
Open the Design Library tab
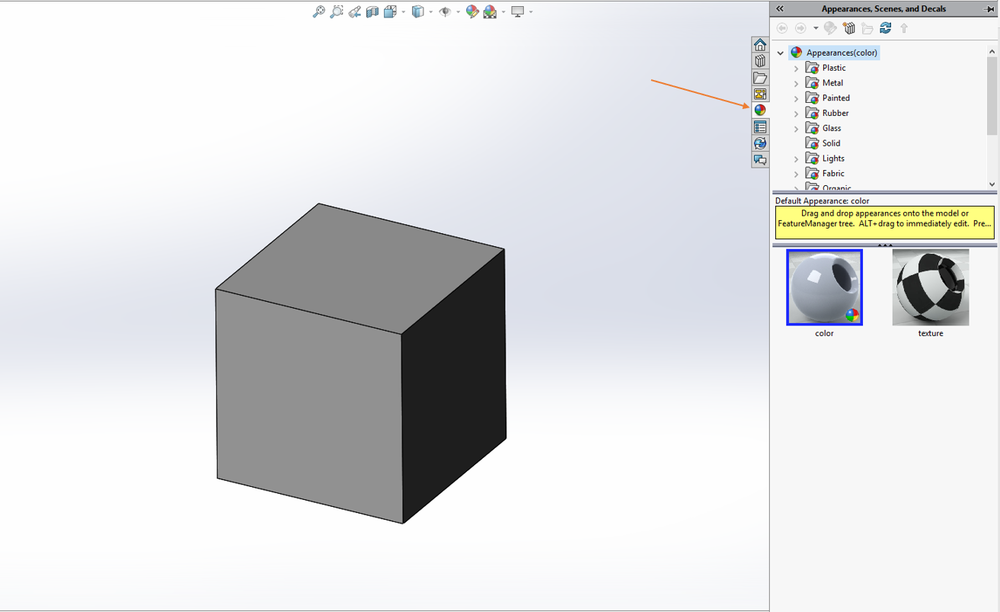click(760, 61)
